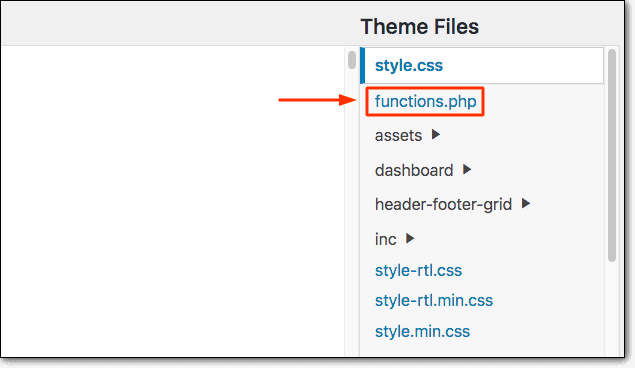This screenshot has height=368, width=635.
Task: Expand the dashboard folder arrow
Action: click(467, 169)
